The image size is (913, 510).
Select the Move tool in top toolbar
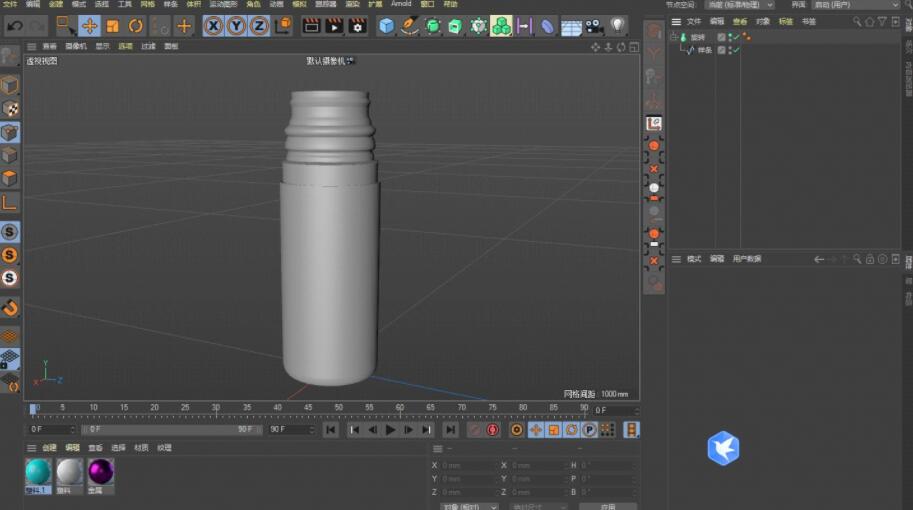coord(89,26)
